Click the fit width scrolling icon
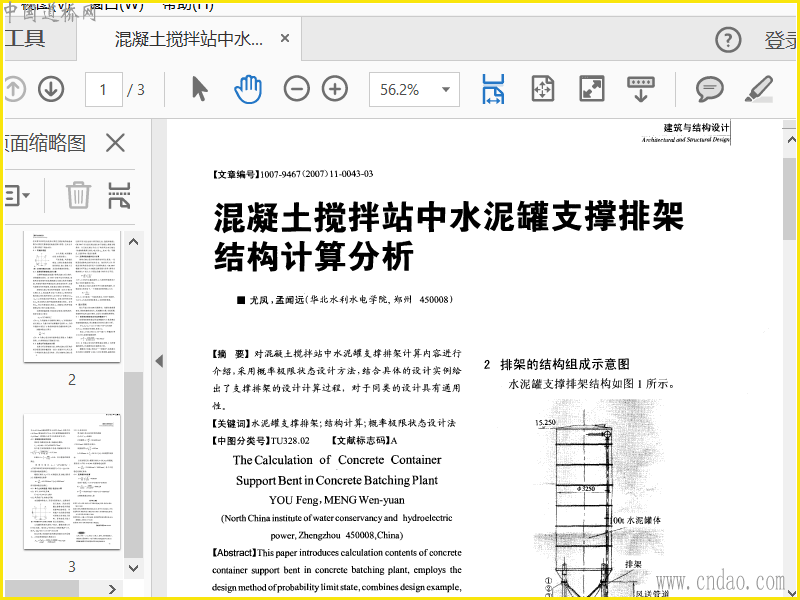This screenshot has width=800, height=600. point(493,89)
